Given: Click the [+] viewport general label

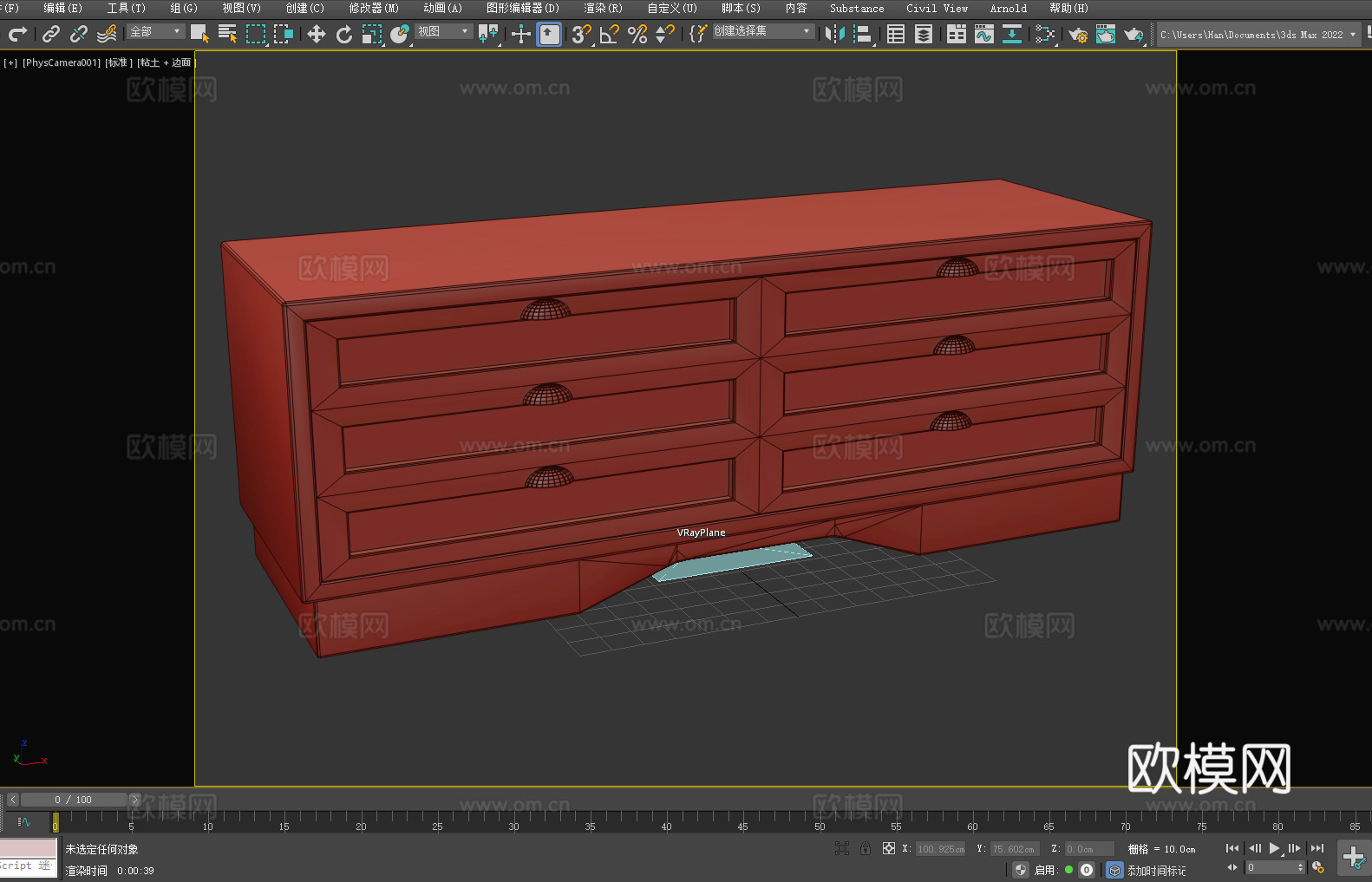Looking at the screenshot, I should tap(10, 62).
